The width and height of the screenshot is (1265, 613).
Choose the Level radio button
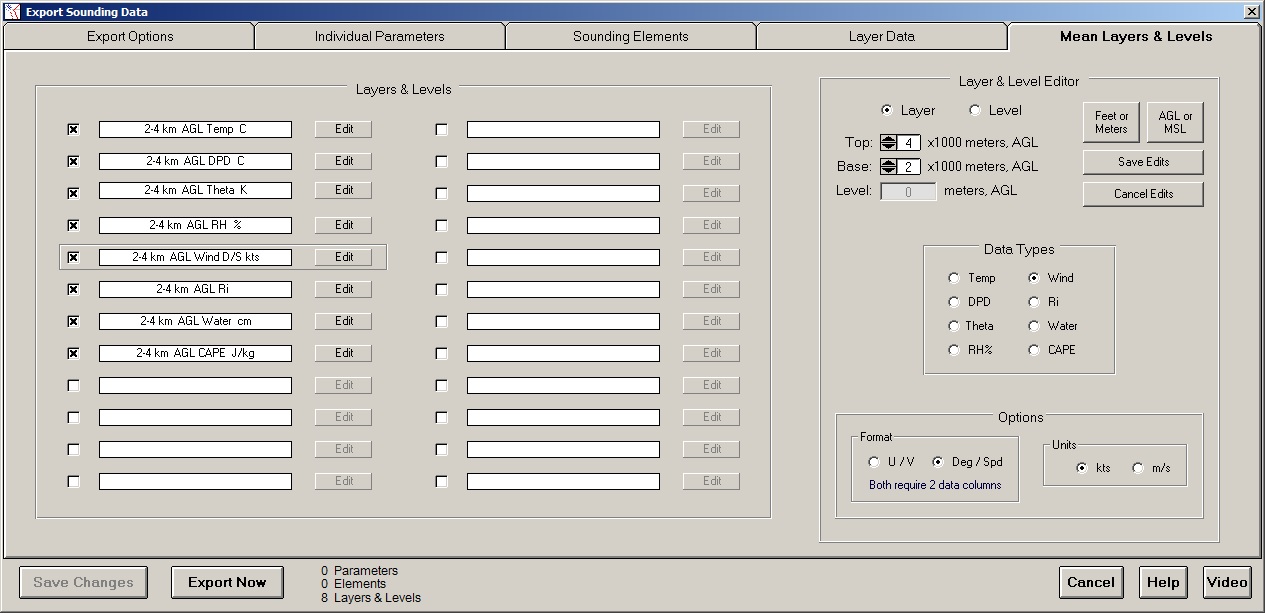[975, 110]
